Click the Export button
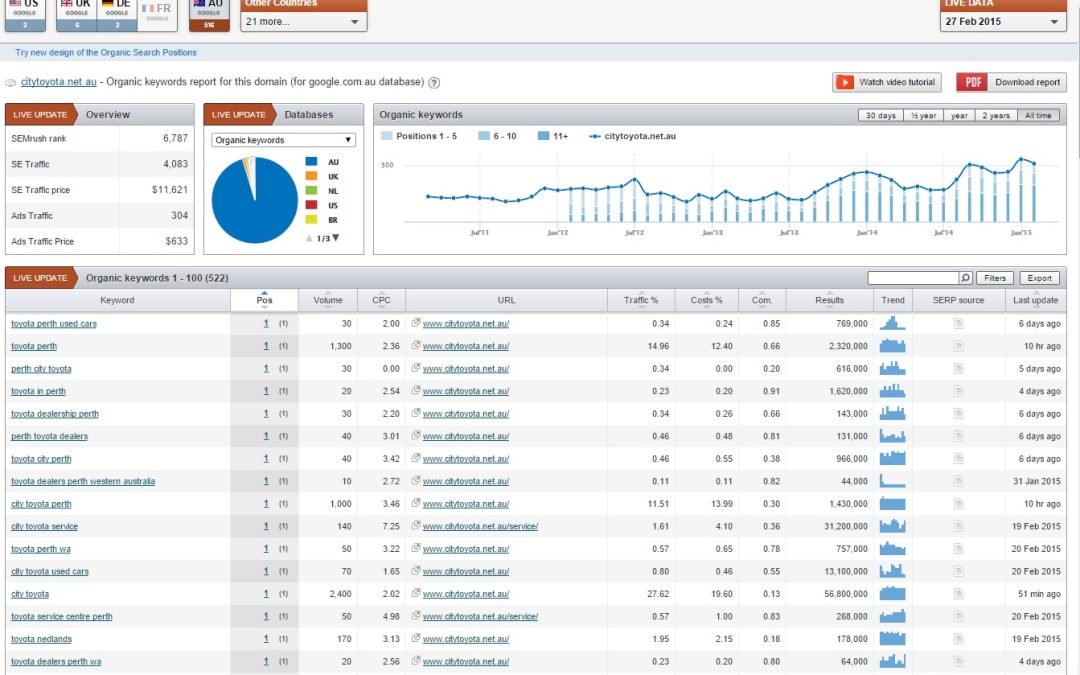 point(1039,278)
